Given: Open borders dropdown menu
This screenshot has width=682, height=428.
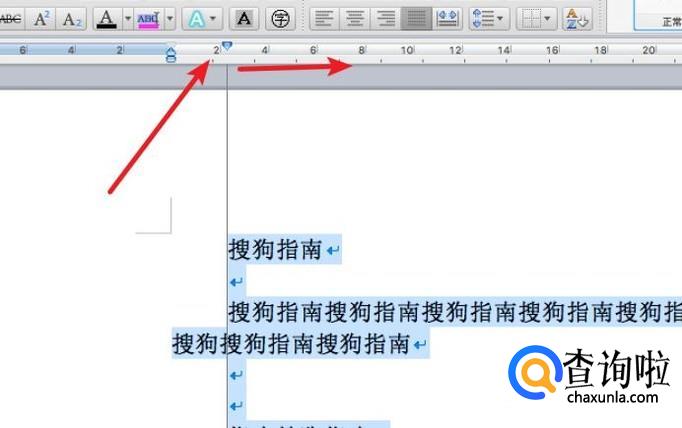Looking at the screenshot, I should click(536, 19).
